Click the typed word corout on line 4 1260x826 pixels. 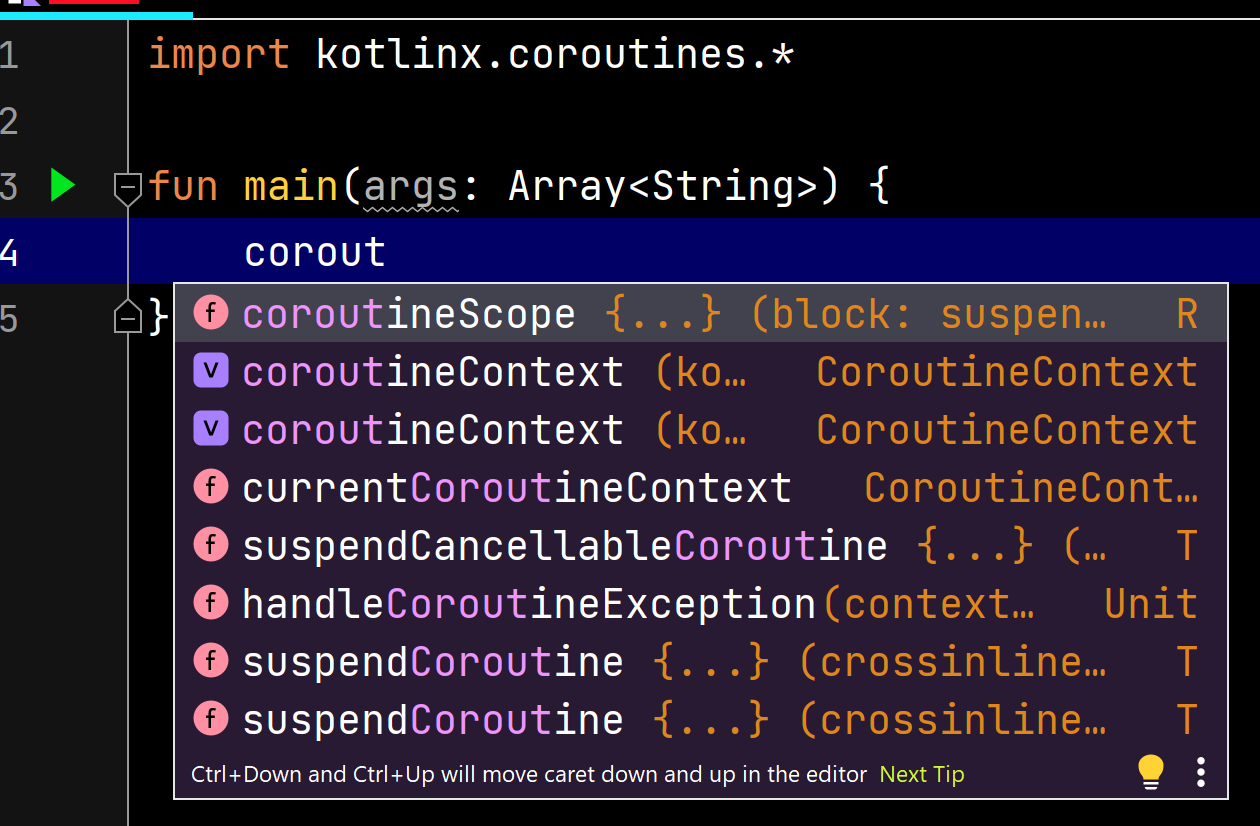(x=315, y=252)
